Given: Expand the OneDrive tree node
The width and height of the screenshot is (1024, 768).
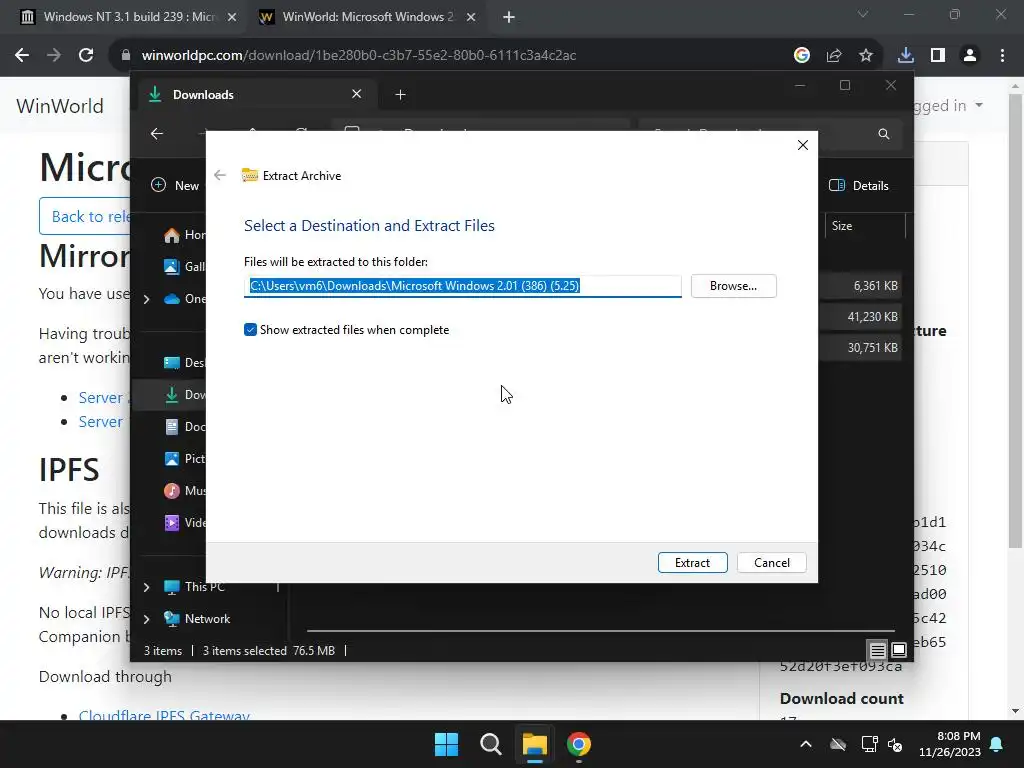Looking at the screenshot, I should (147, 299).
